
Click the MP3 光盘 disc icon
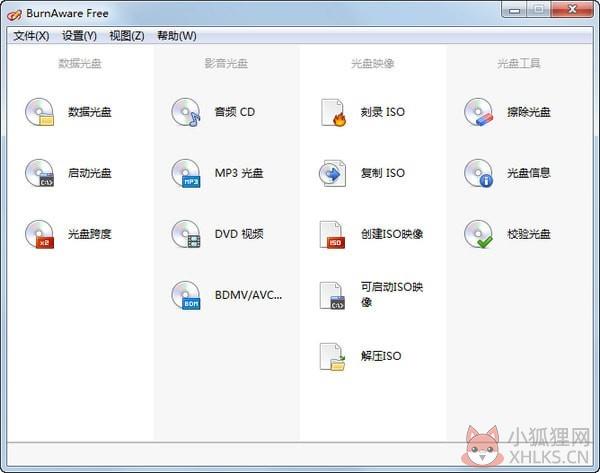(186, 173)
